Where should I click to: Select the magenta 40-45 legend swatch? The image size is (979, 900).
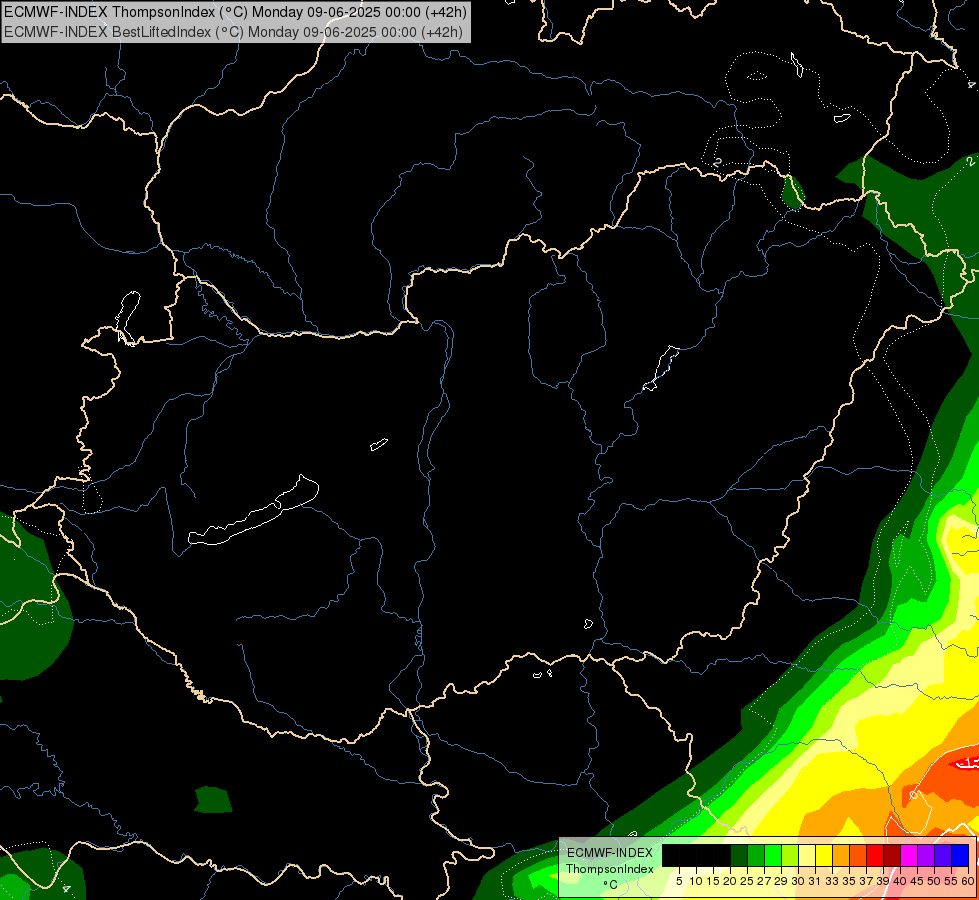[909, 855]
